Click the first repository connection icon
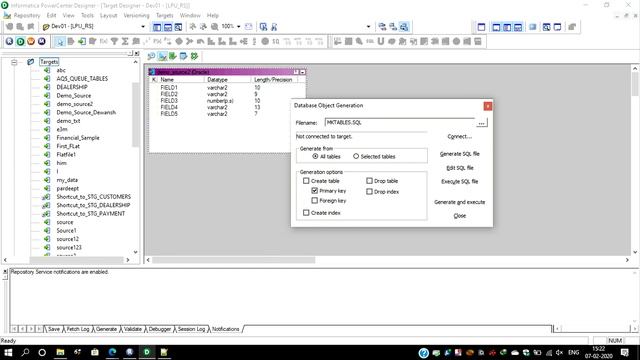Viewport: 640px width, 360px height. click(382, 27)
